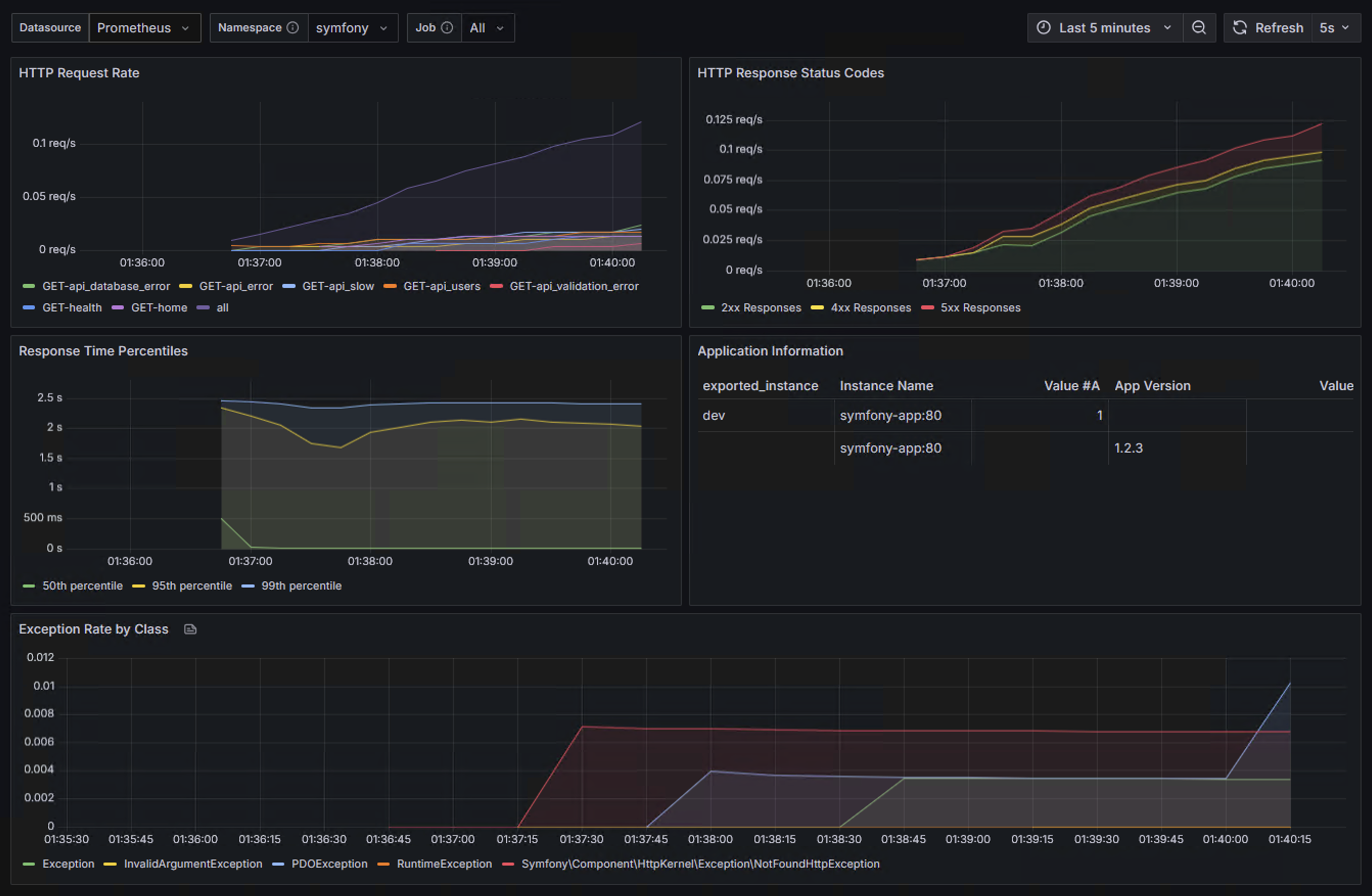Toggle the GET-api_slow series in legend
Viewport: 1372px width, 896px height.
click(x=338, y=286)
